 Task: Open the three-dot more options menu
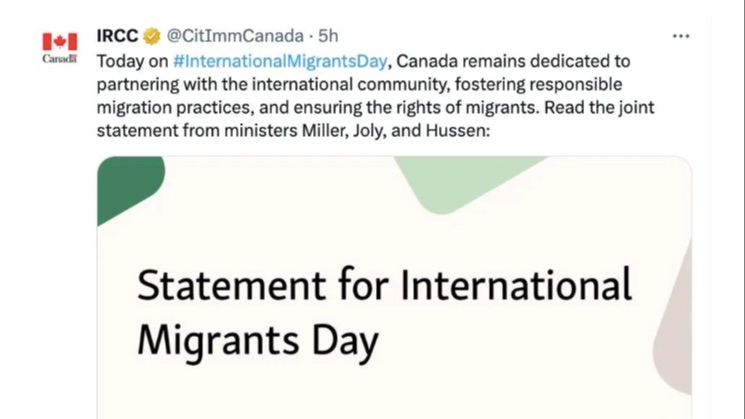coord(681,36)
